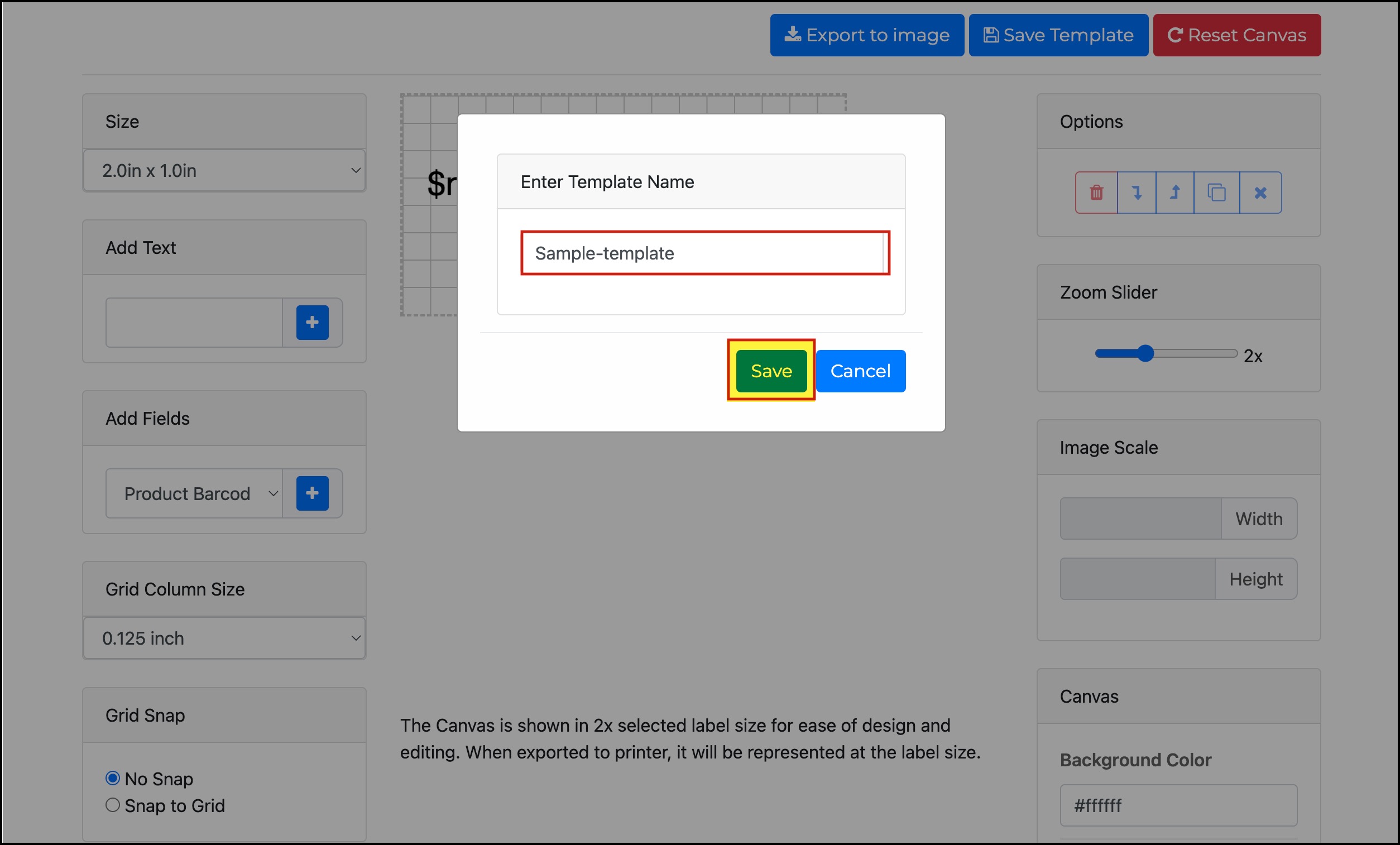Click the #ffffff background color field
The height and width of the screenshot is (845, 1400).
pos(1178,805)
